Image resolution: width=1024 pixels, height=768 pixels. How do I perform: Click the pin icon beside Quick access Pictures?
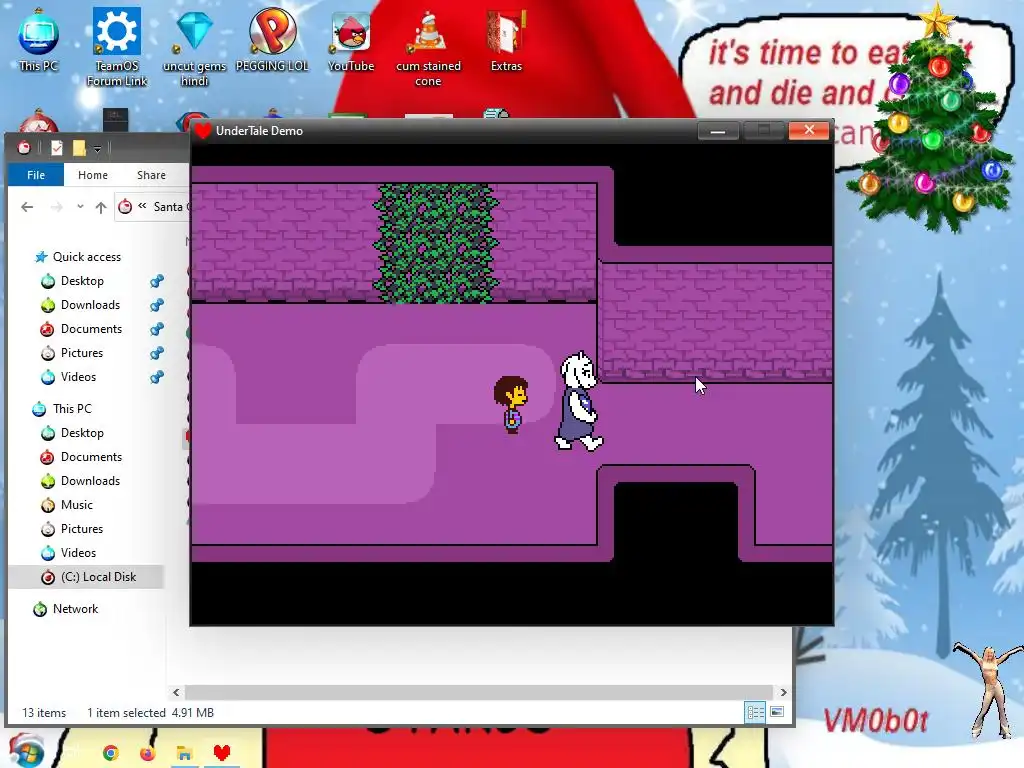pyautogui.click(x=157, y=353)
